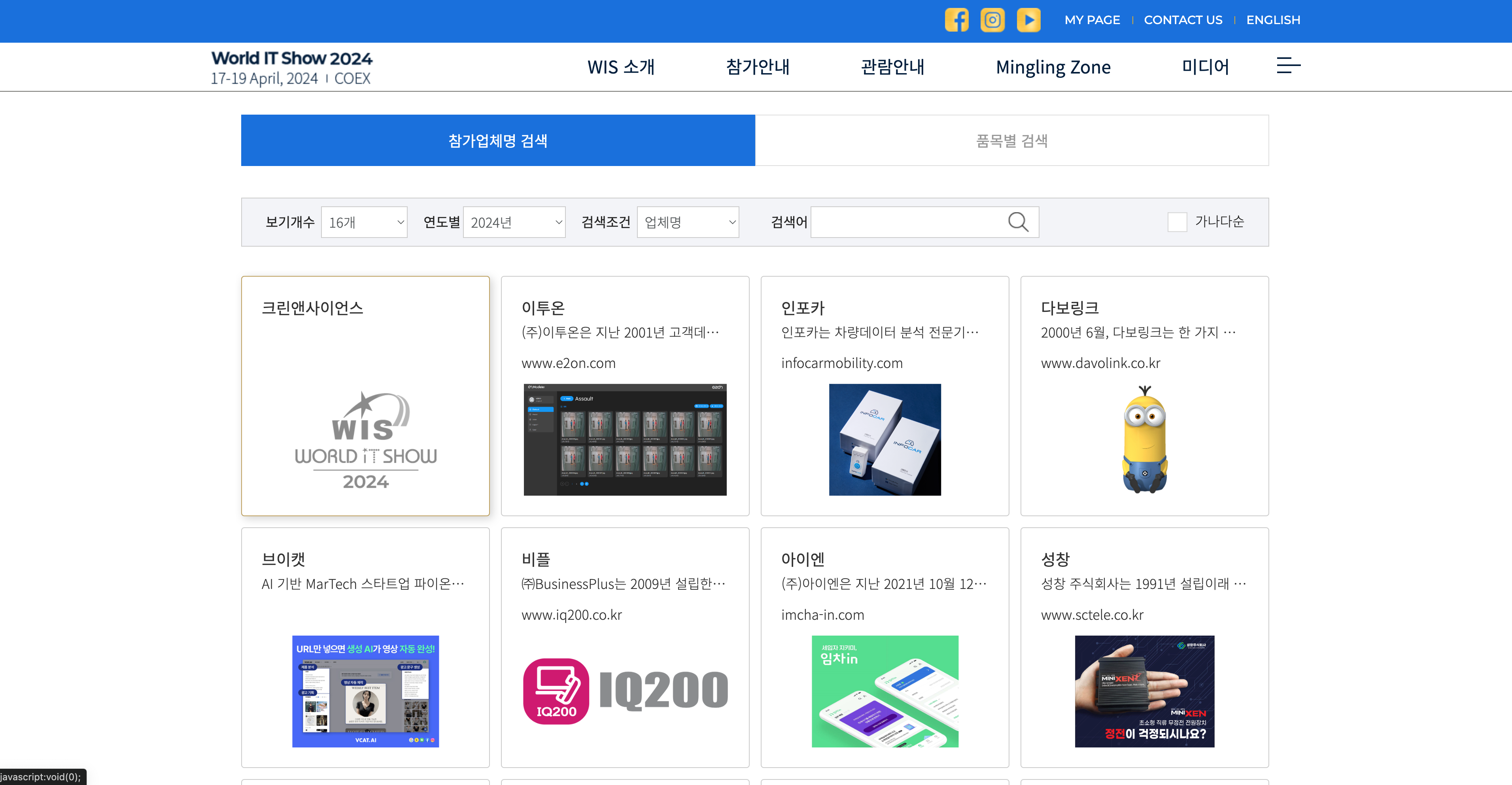Open the 인포카 product box thumbnail
Screen dimensions: 1512x785
[885, 440]
